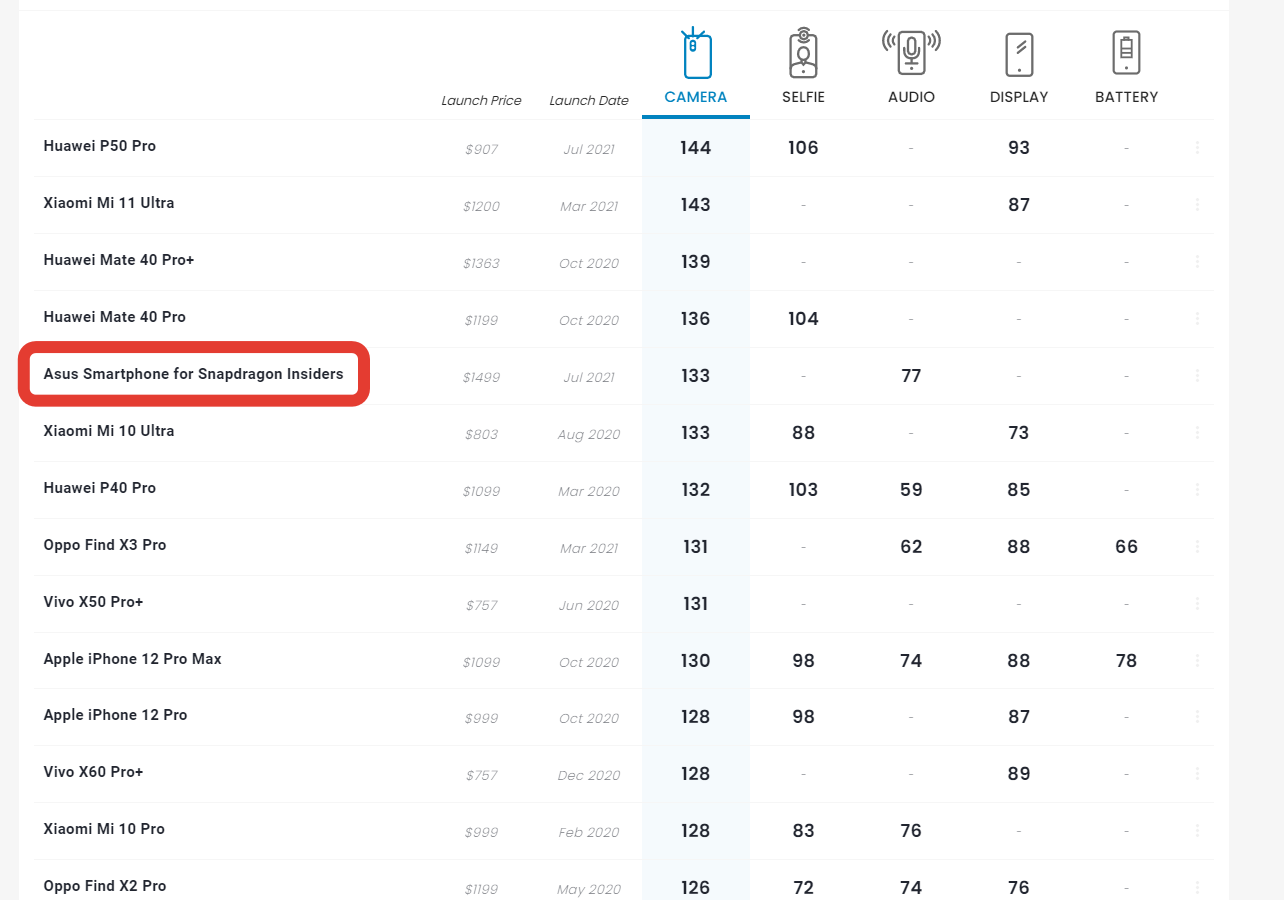Open the three-dot menu for Vivo X50 Pro+
This screenshot has height=900, width=1284.
[x=1197, y=604]
